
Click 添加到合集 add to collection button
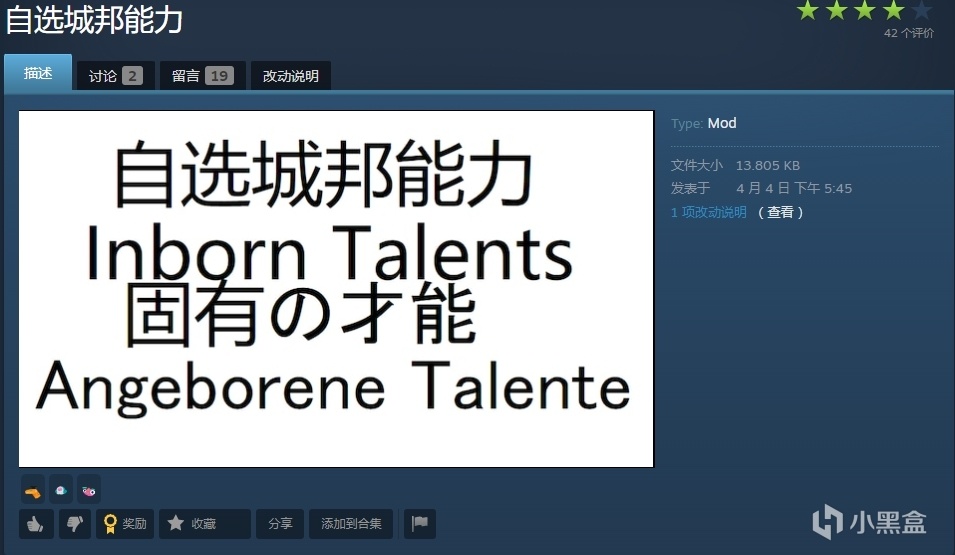point(351,524)
